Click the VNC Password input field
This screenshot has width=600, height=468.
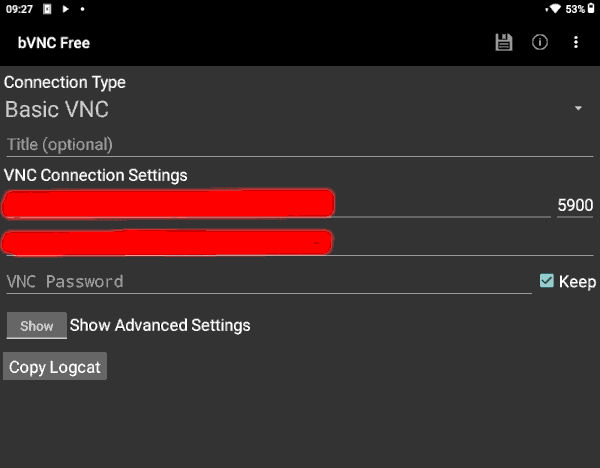click(268, 281)
